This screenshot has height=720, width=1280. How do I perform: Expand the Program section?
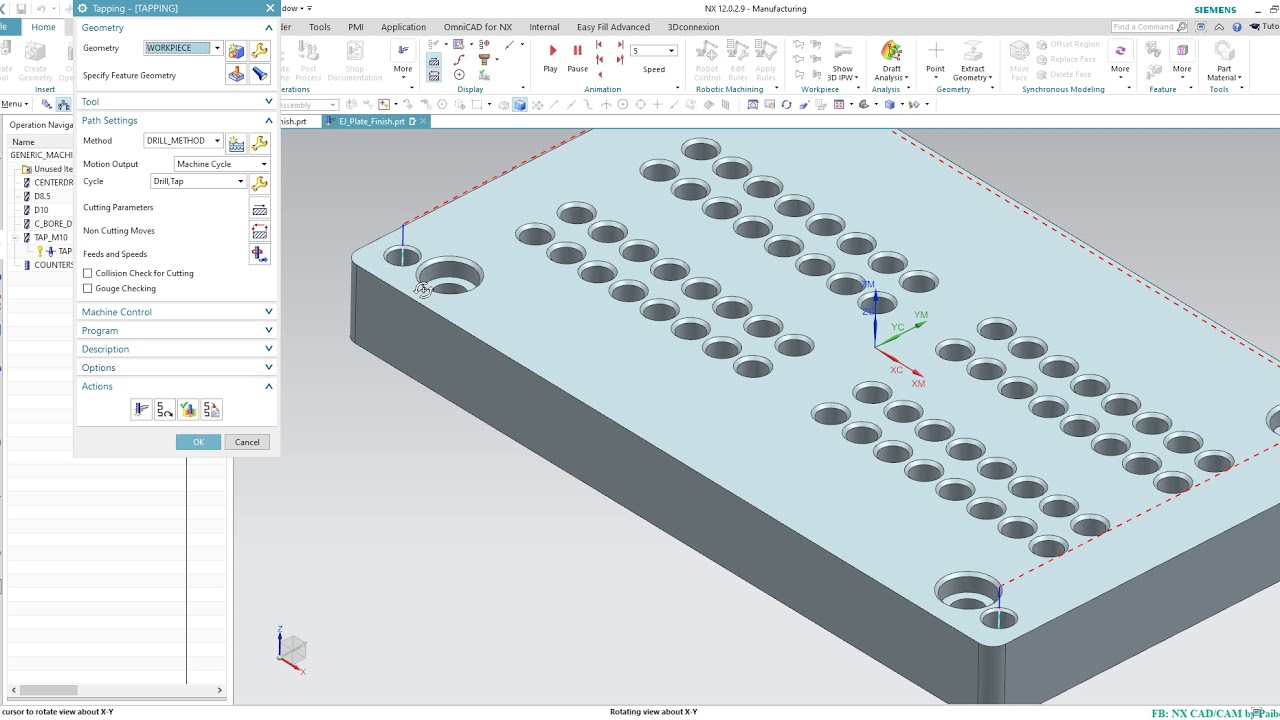coord(176,330)
